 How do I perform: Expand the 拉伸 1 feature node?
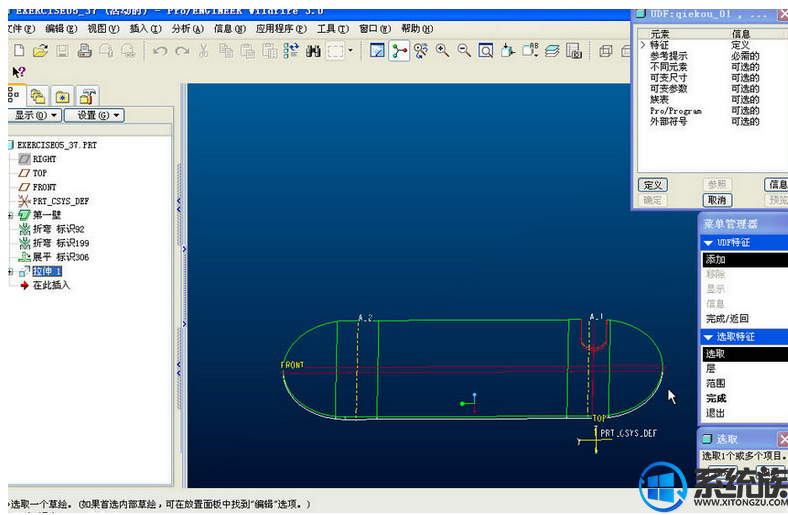click(x=11, y=272)
